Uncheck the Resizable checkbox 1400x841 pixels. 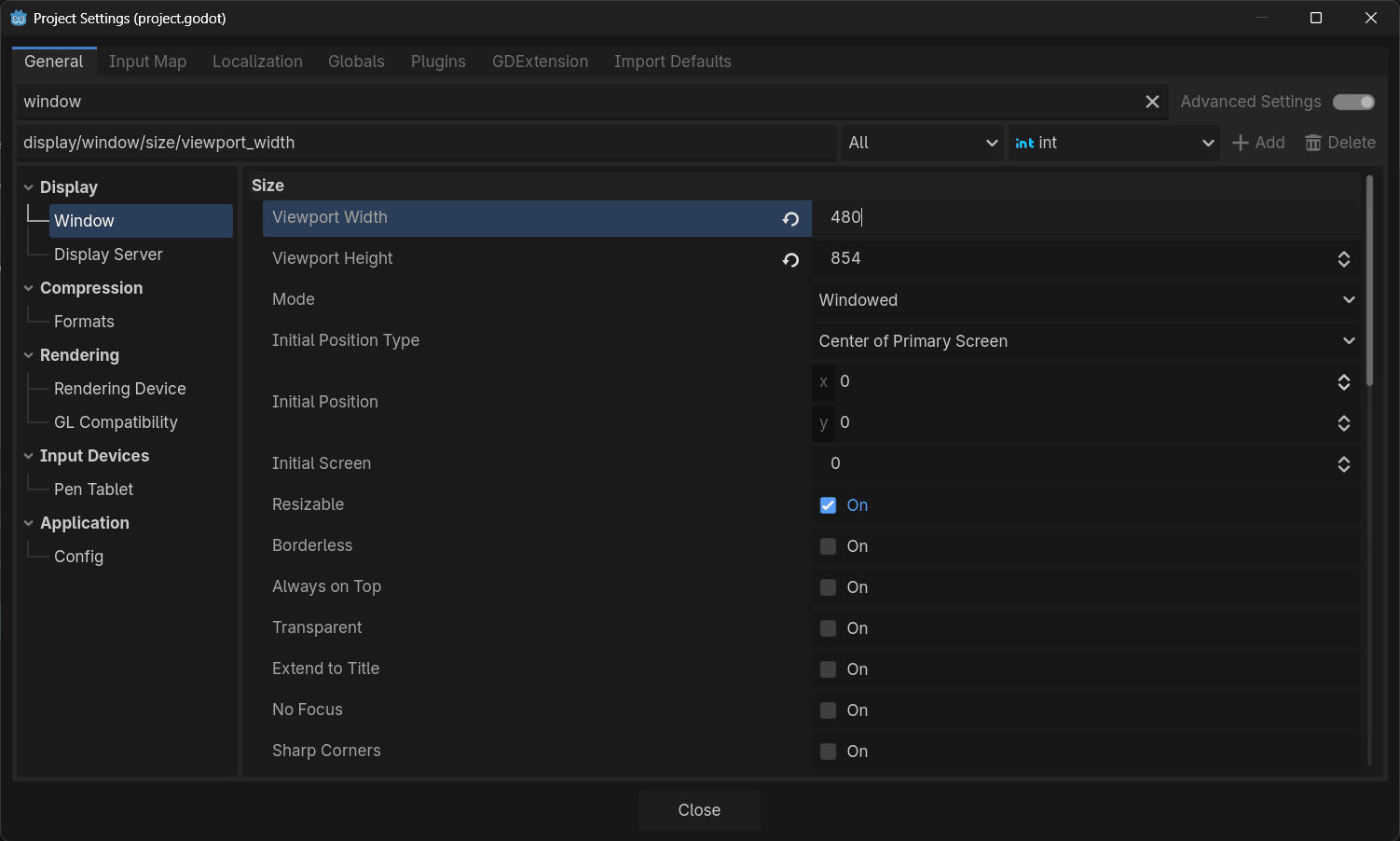(x=828, y=505)
